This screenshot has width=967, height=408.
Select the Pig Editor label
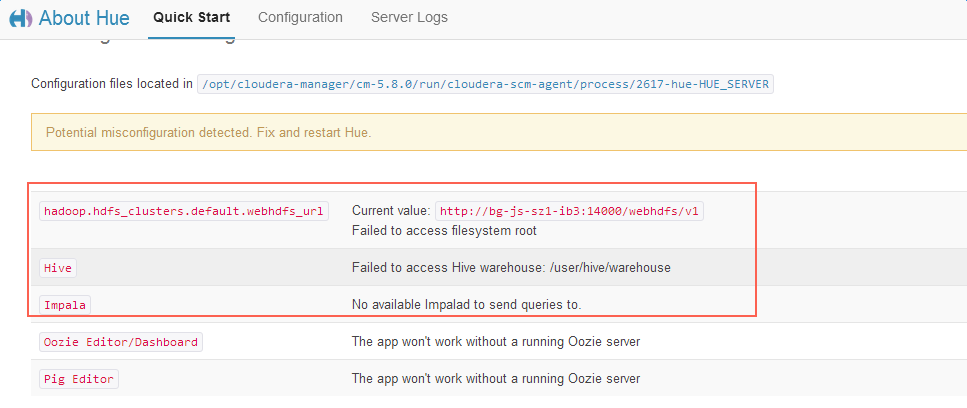pyautogui.click(x=79, y=379)
